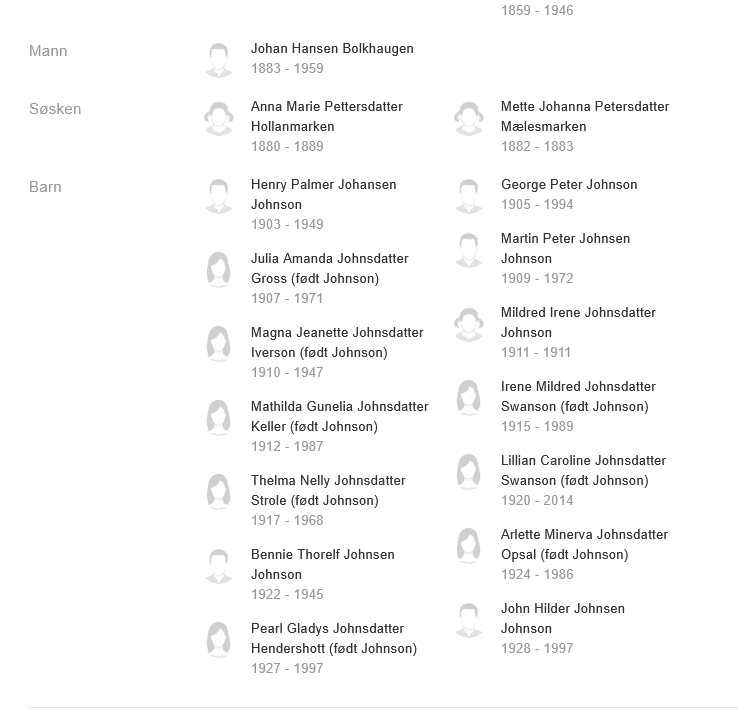Click avatar icon of Anna Marie Pettersdatter
Screen dimensions: 738x709
pos(219,117)
